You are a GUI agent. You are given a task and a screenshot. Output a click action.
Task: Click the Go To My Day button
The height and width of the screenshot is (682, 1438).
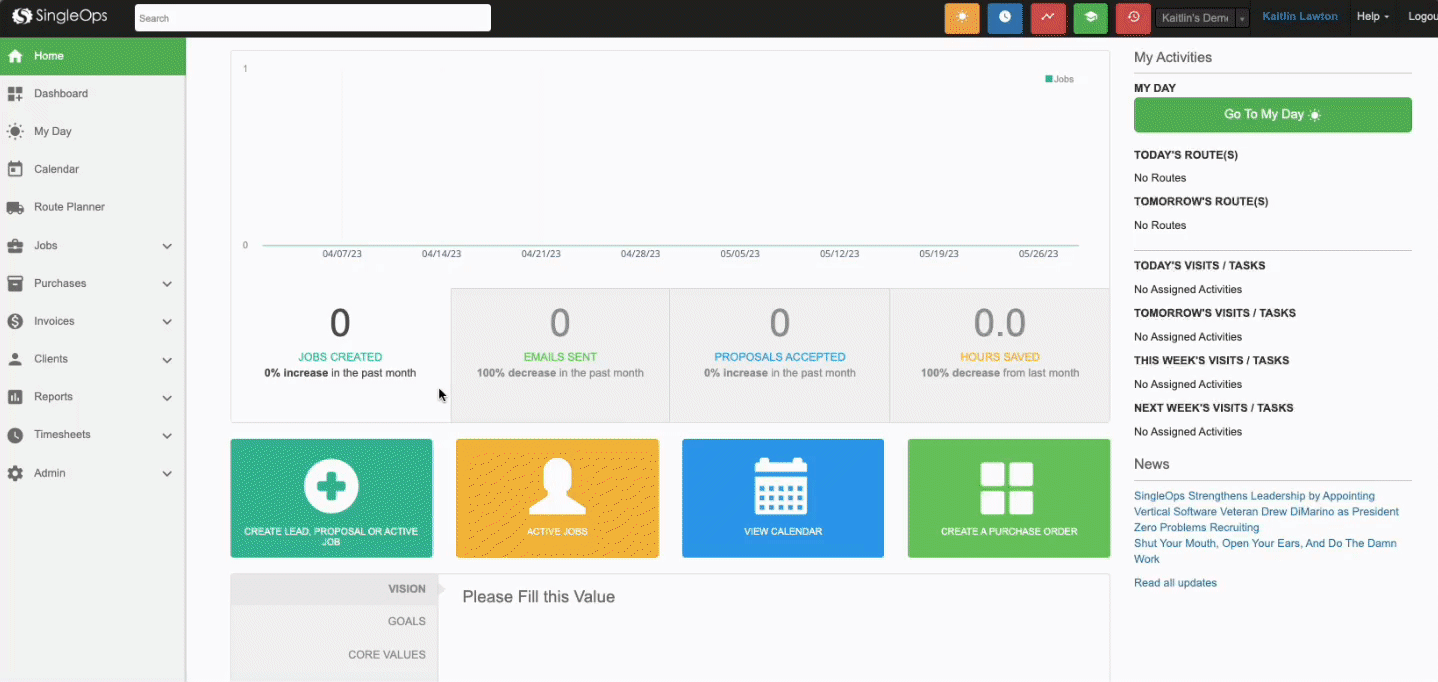click(1272, 115)
